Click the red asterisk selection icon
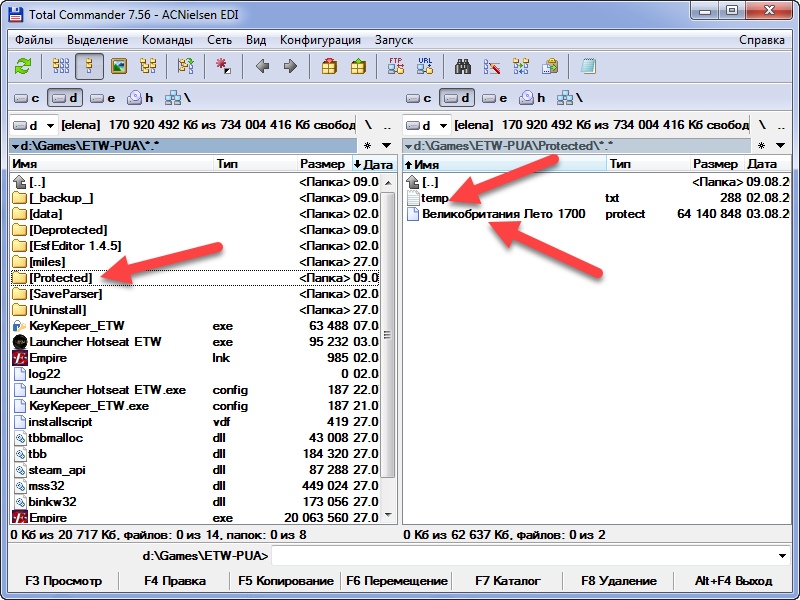The height and width of the screenshot is (600, 800). coord(223,66)
